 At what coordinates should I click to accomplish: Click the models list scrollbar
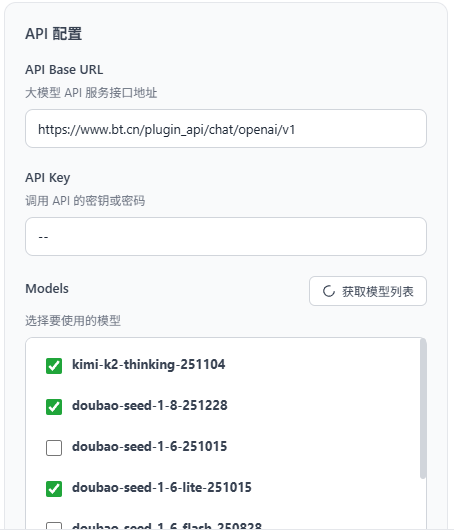(423, 409)
